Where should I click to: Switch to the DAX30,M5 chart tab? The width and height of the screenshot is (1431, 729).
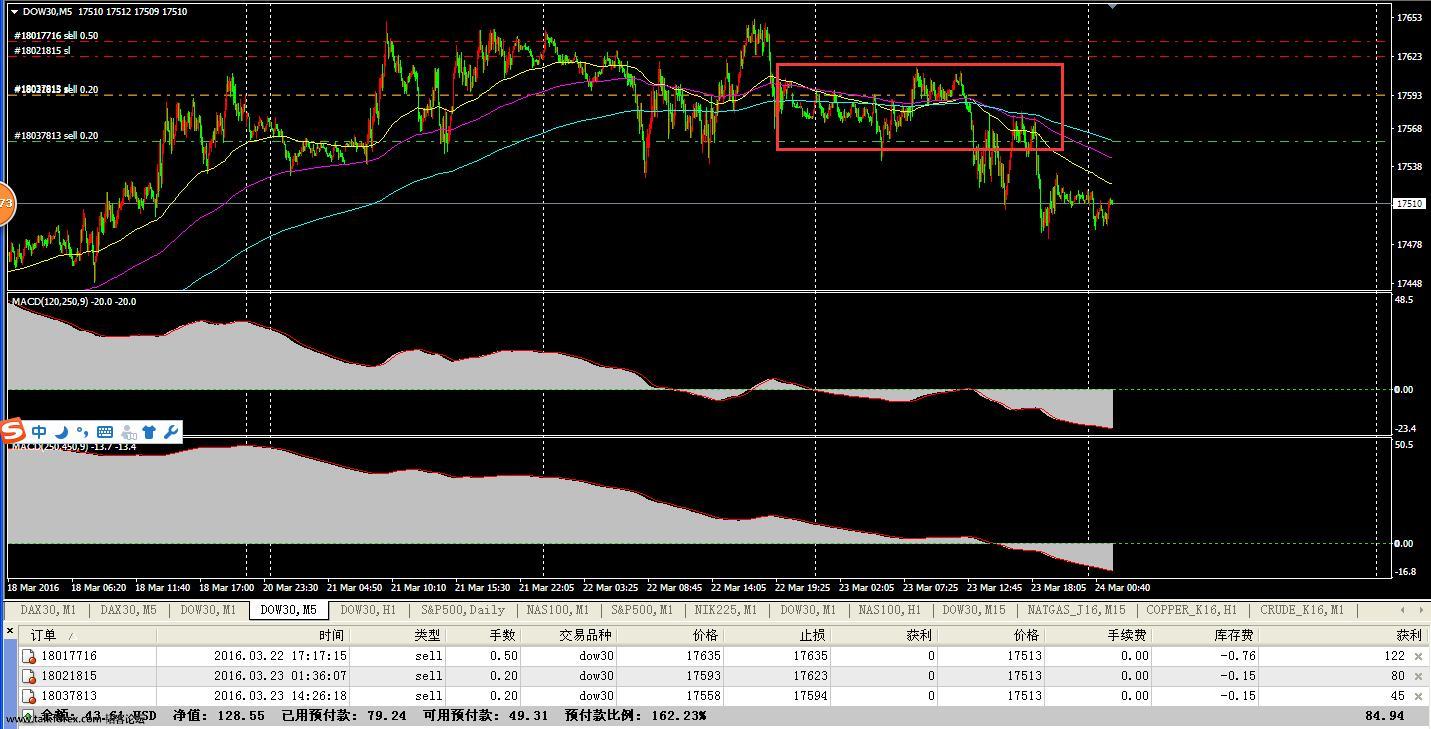click(x=128, y=610)
